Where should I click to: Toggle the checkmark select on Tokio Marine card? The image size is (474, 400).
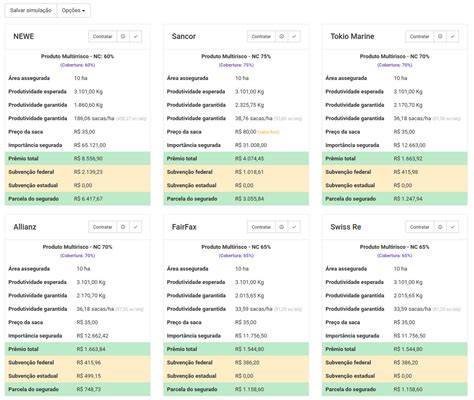pyautogui.click(x=452, y=36)
